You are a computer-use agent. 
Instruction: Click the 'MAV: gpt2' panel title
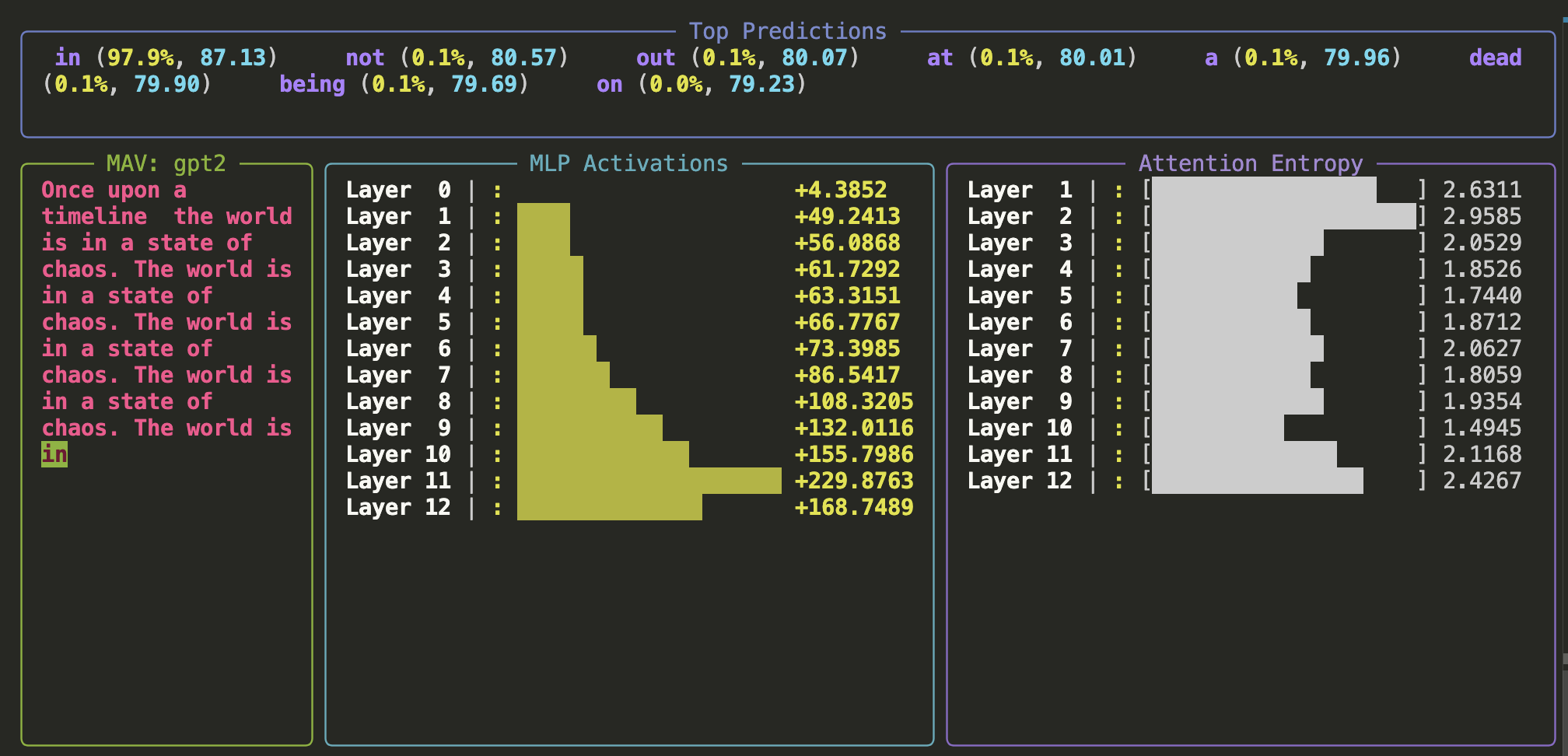166,163
